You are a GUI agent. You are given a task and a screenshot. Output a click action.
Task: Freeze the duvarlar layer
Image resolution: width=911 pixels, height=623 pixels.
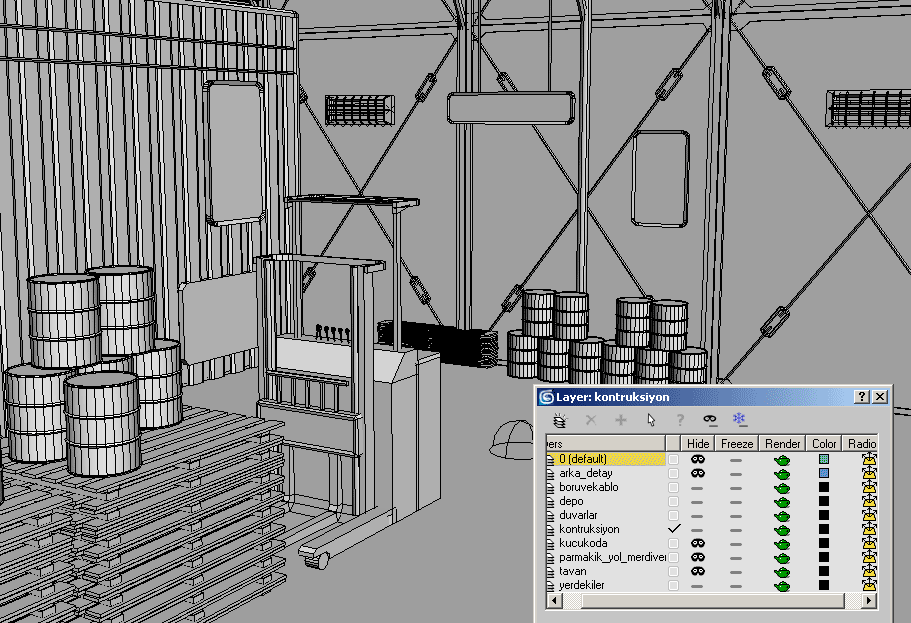[736, 515]
